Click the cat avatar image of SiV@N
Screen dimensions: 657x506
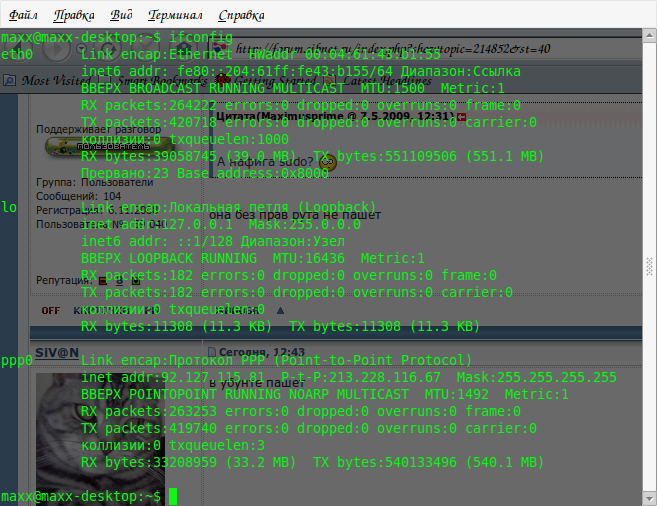pyautogui.click(x=101, y=439)
